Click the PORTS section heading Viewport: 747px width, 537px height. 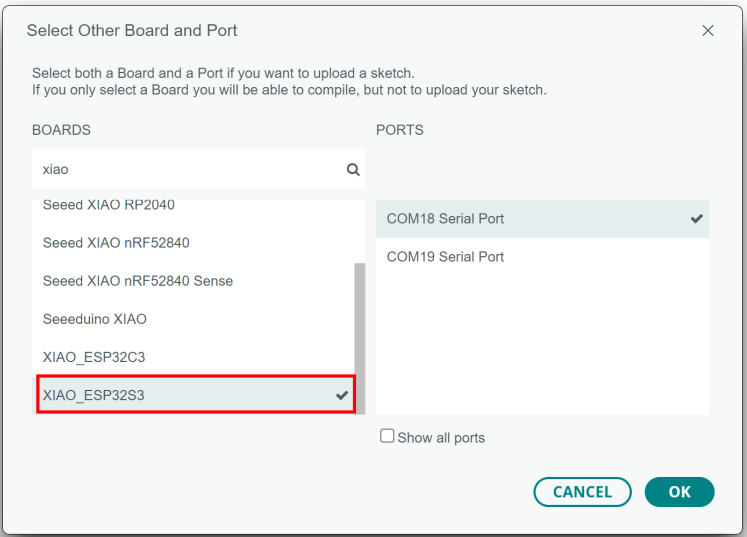coord(400,130)
